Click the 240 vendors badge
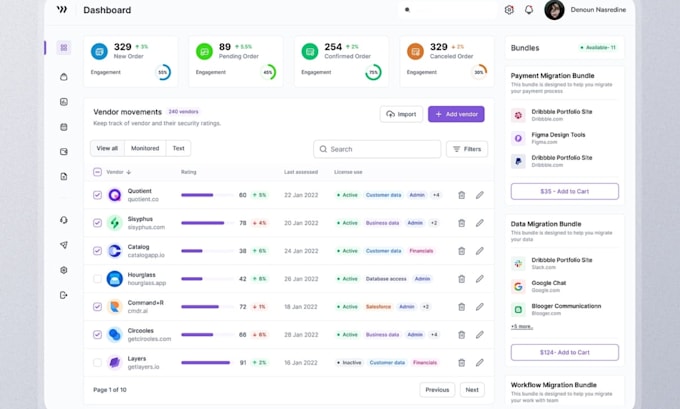This screenshot has width=680, height=409. point(183,112)
